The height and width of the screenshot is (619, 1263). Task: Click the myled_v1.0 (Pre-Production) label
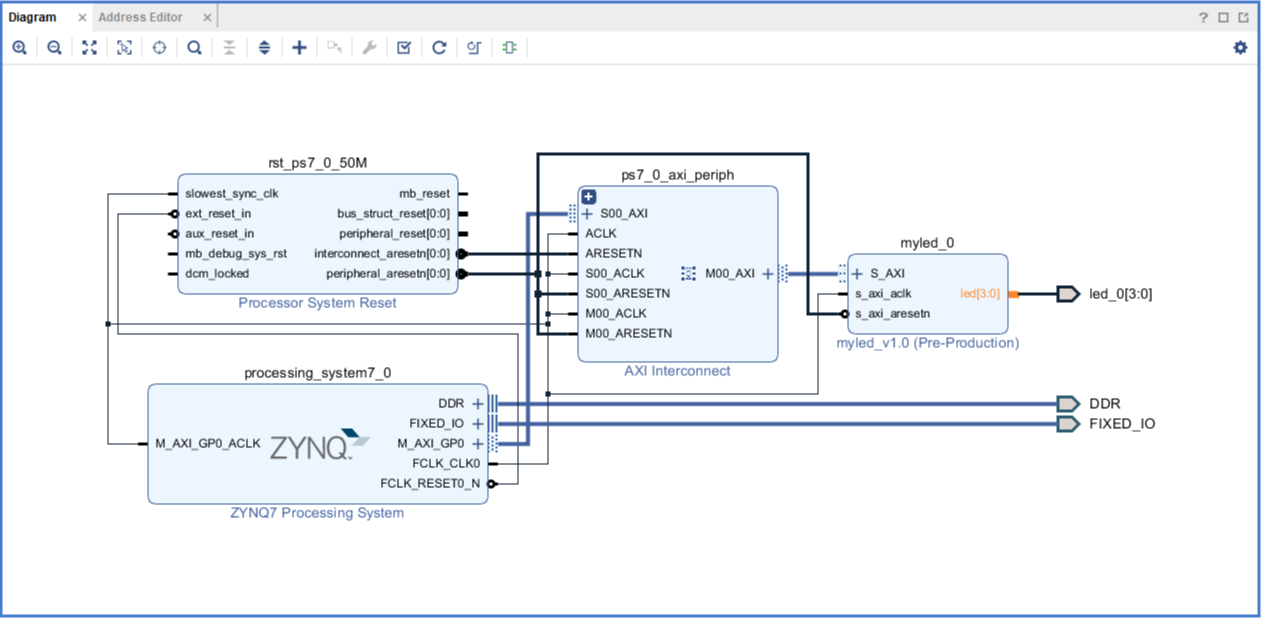[x=927, y=343]
